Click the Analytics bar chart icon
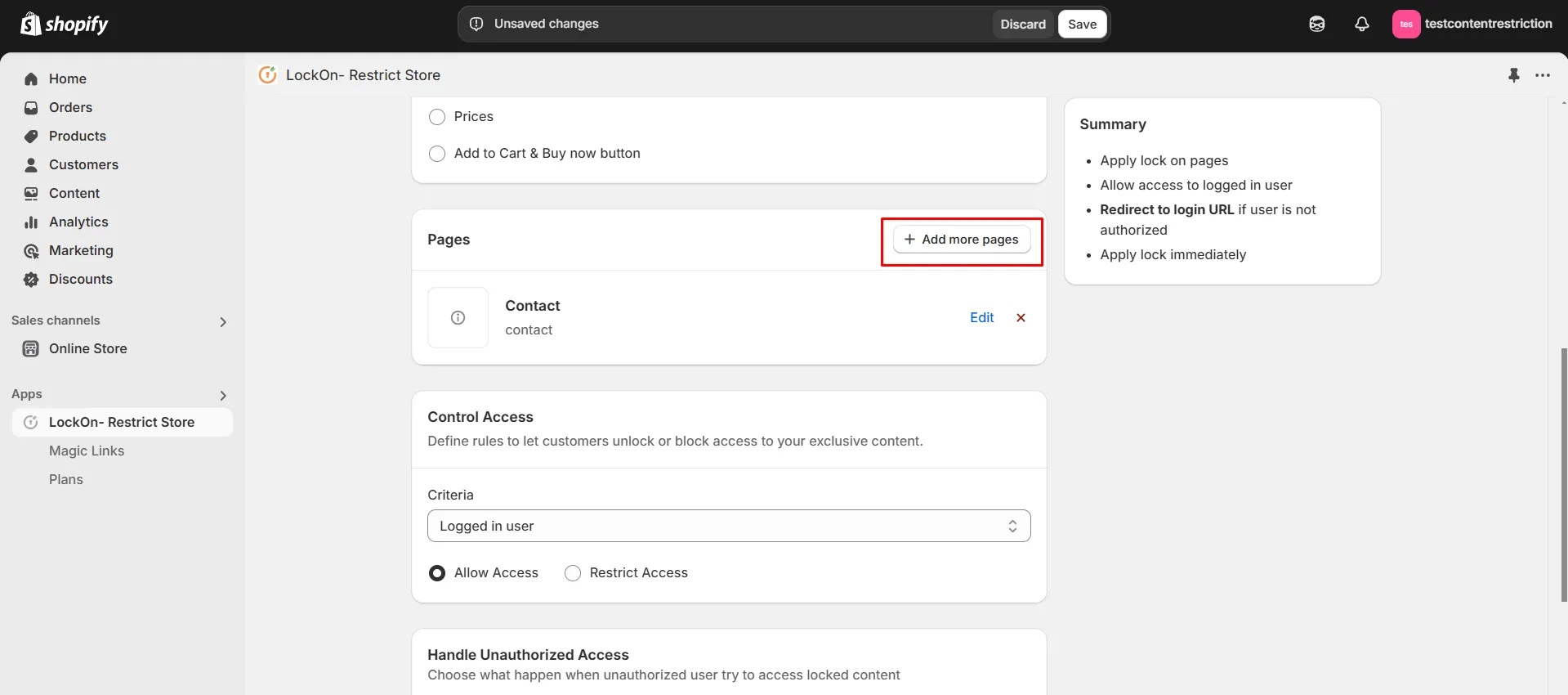Viewport: 1568px width, 695px height. (x=31, y=222)
